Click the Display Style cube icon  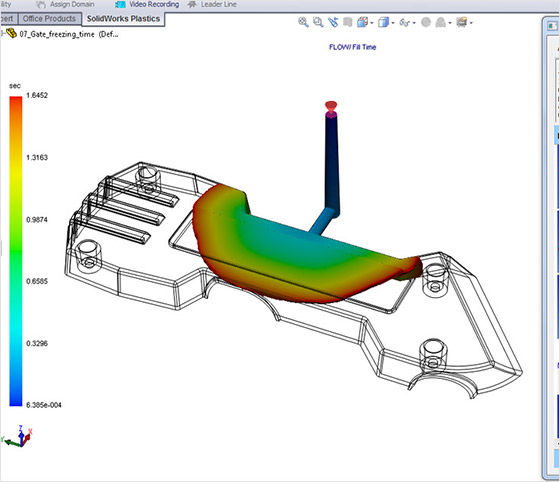(384, 22)
